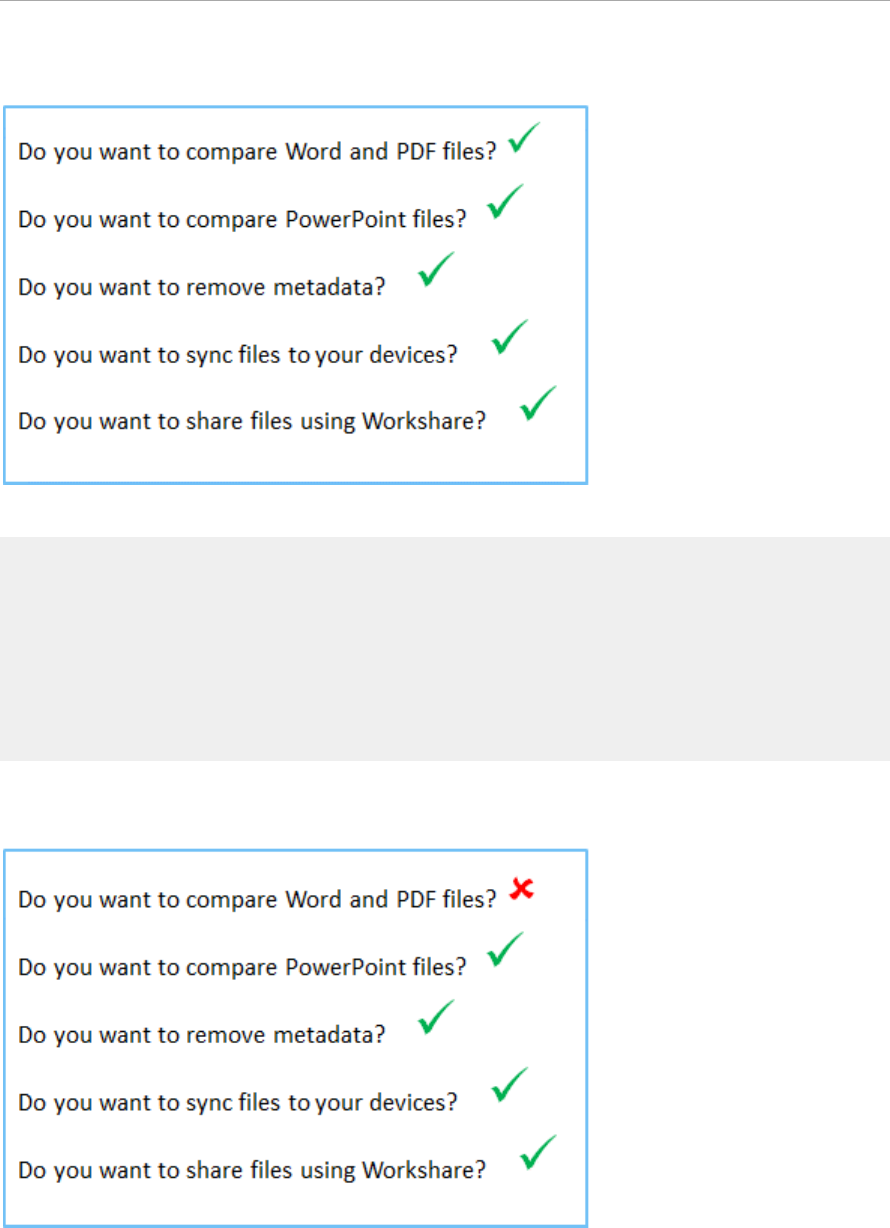
Task: Click green checkmark beside sync files in top box
Action: coord(510,337)
